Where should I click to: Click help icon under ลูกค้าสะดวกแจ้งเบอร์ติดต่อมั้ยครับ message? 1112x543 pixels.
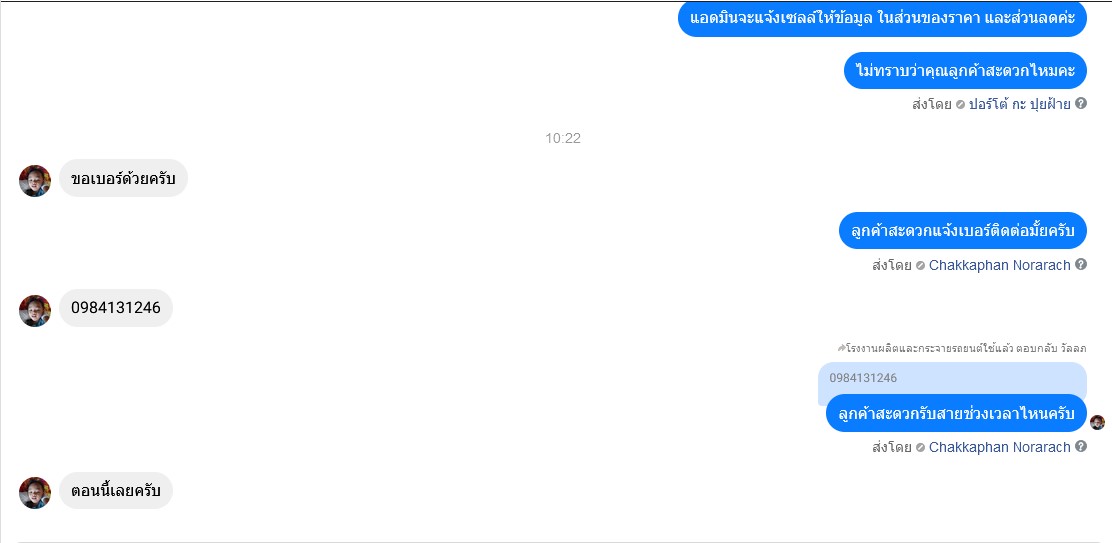(1081, 264)
